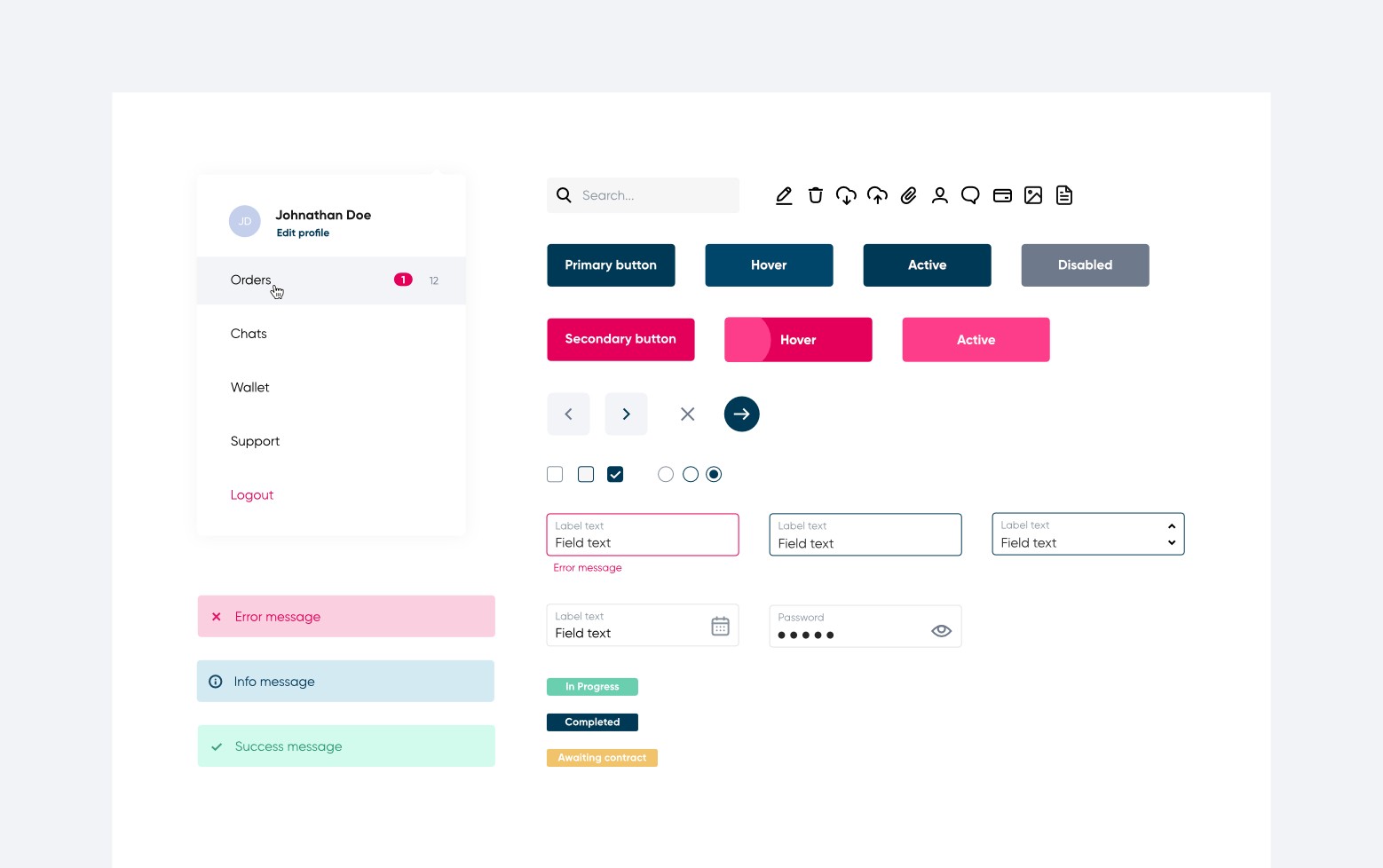Click the trash delete icon
The height and width of the screenshot is (868, 1383).
pyautogui.click(x=815, y=195)
